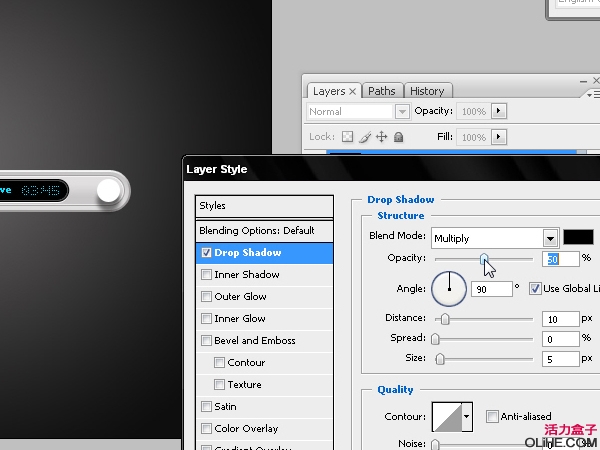Enable the Bevel and Emboss checkbox
The width and height of the screenshot is (600, 450).
click(x=206, y=341)
